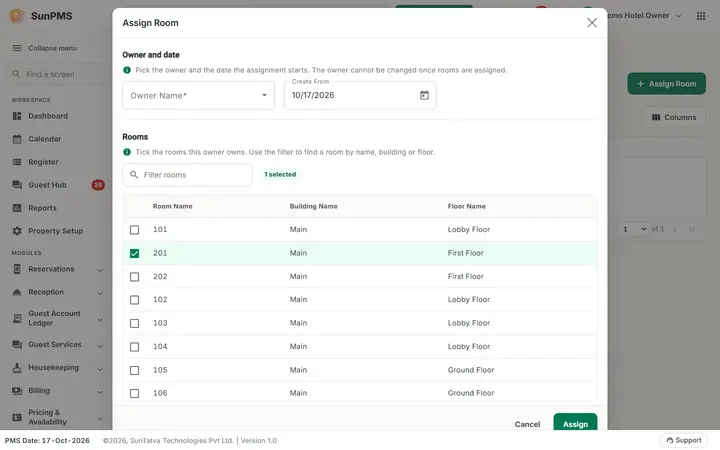Click the Register icon in sidebar
The width and height of the screenshot is (720, 450).
point(17,162)
